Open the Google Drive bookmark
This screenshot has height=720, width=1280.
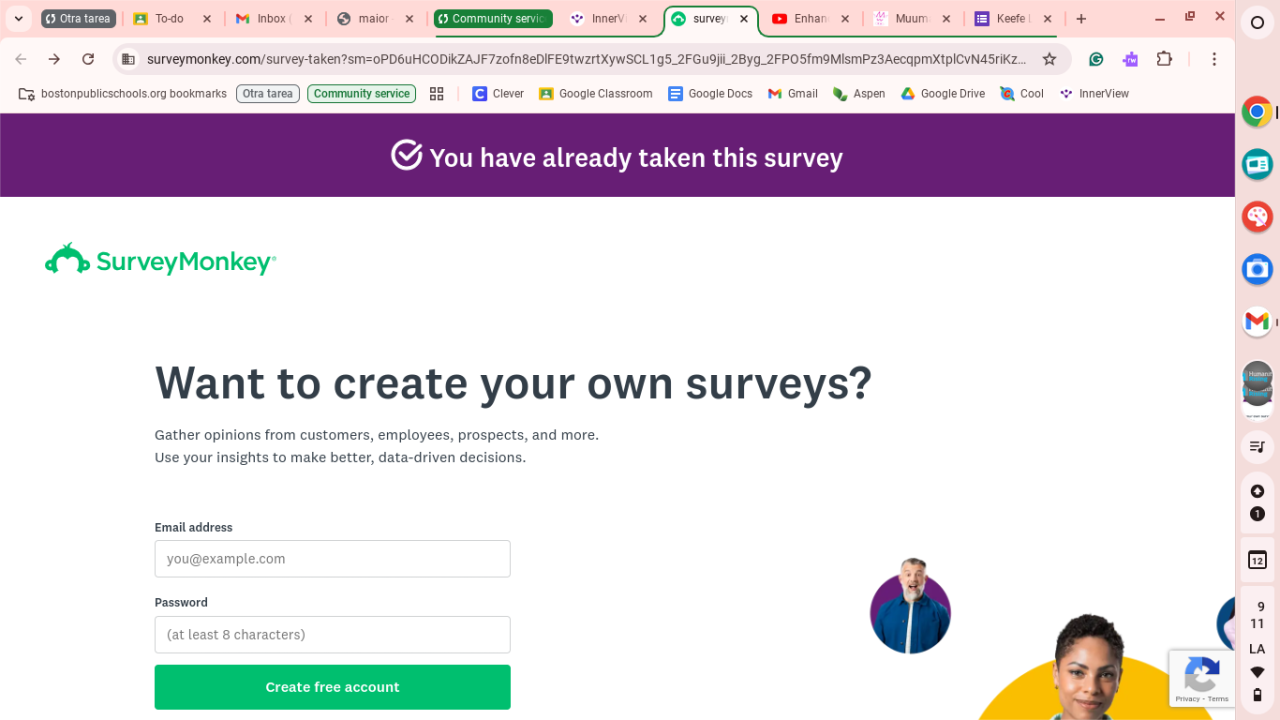pos(942,94)
